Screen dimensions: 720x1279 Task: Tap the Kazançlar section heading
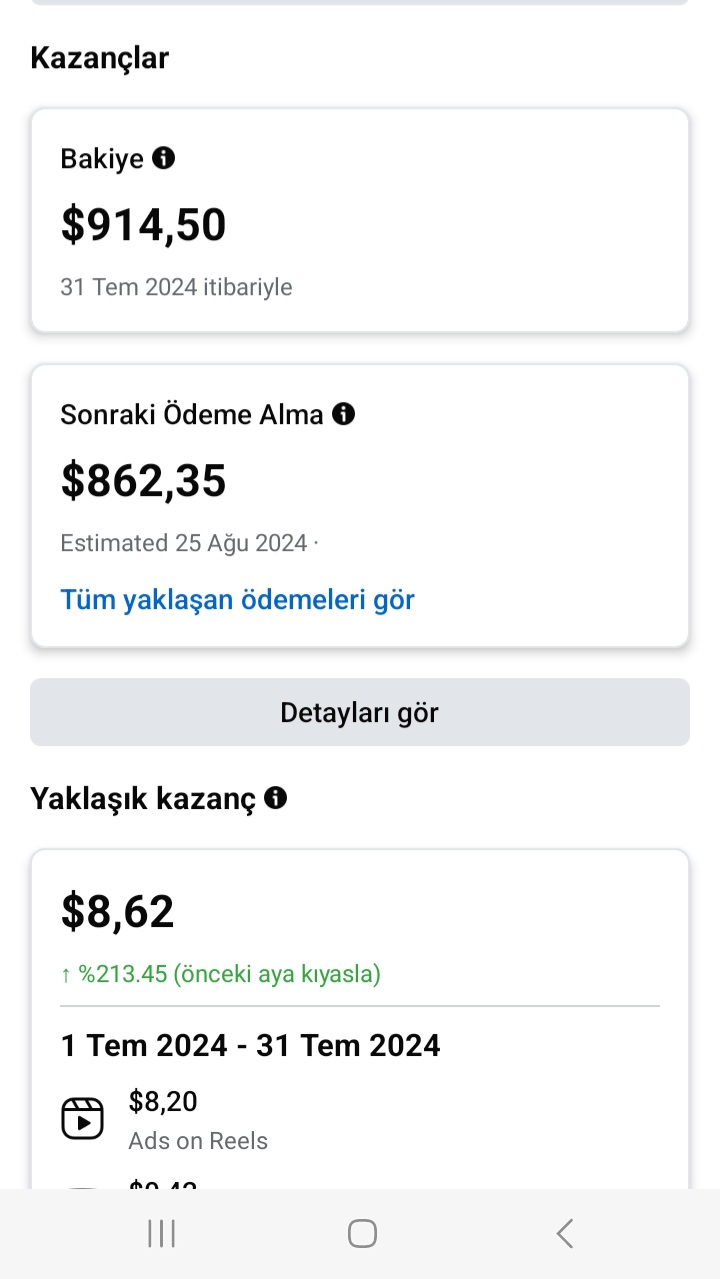99,58
